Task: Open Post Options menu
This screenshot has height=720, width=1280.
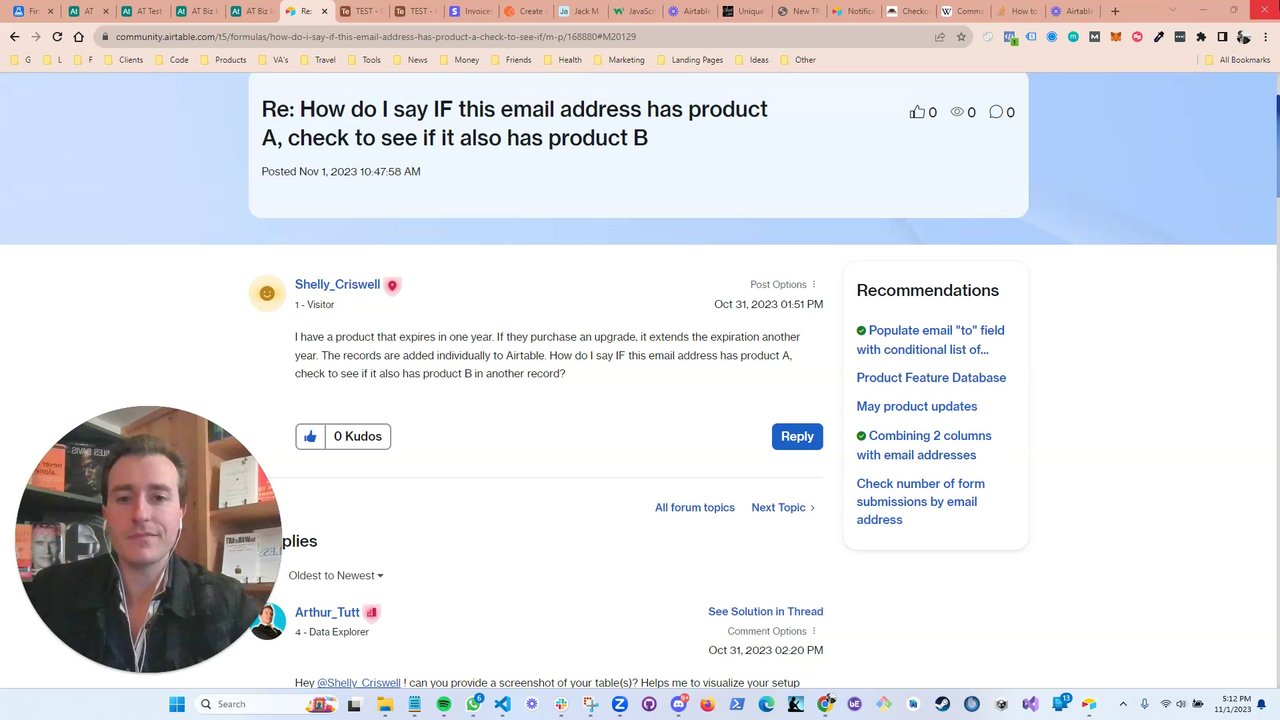Action: pos(784,285)
